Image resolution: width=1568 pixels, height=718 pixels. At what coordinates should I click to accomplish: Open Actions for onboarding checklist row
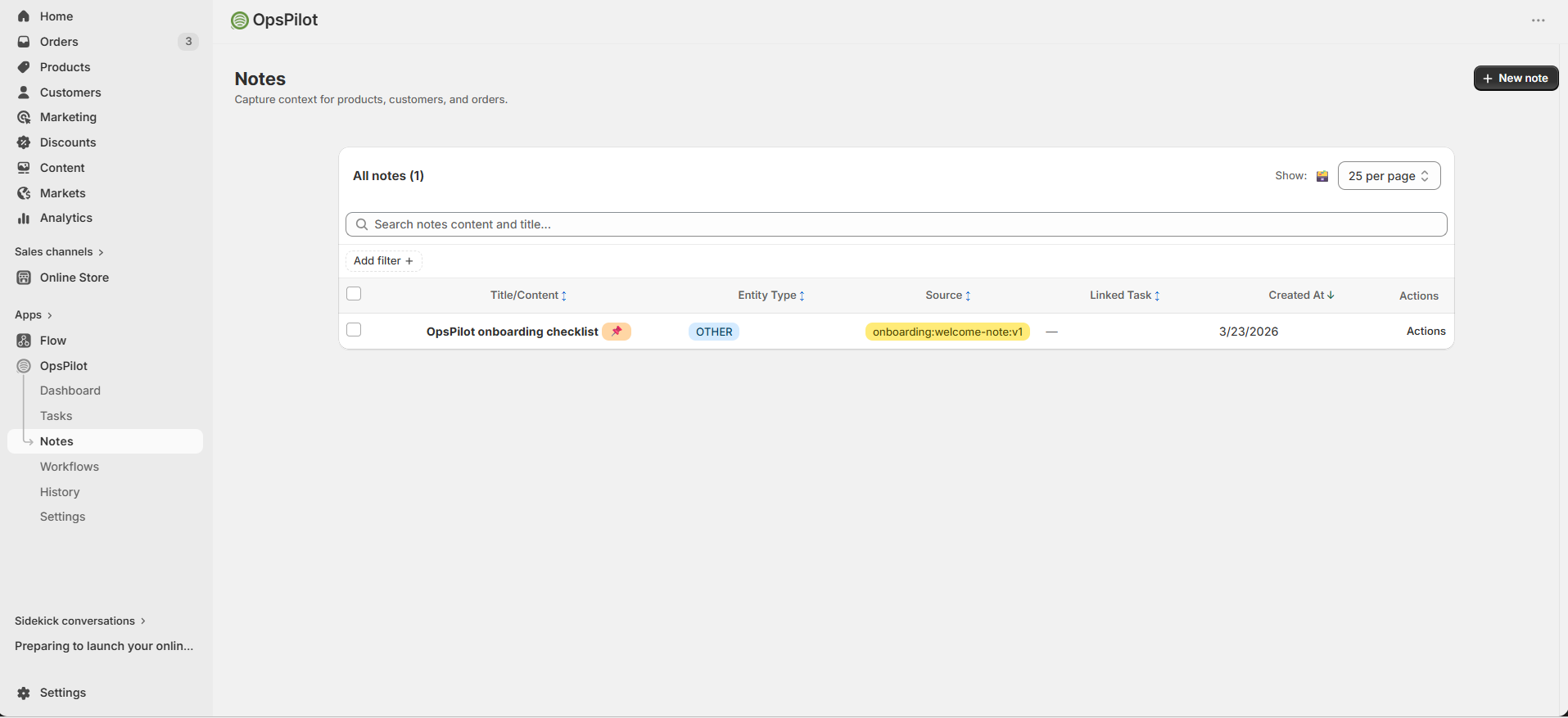click(x=1426, y=332)
